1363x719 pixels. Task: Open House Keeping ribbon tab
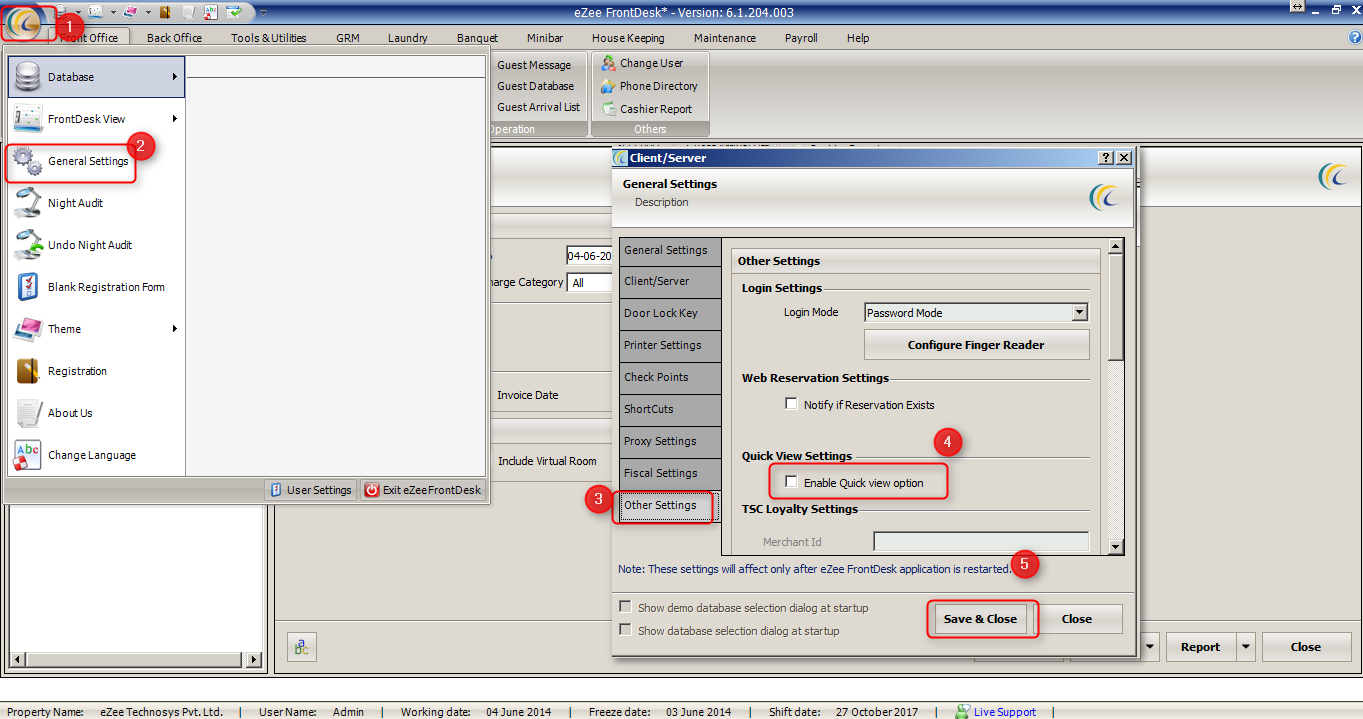[x=628, y=38]
